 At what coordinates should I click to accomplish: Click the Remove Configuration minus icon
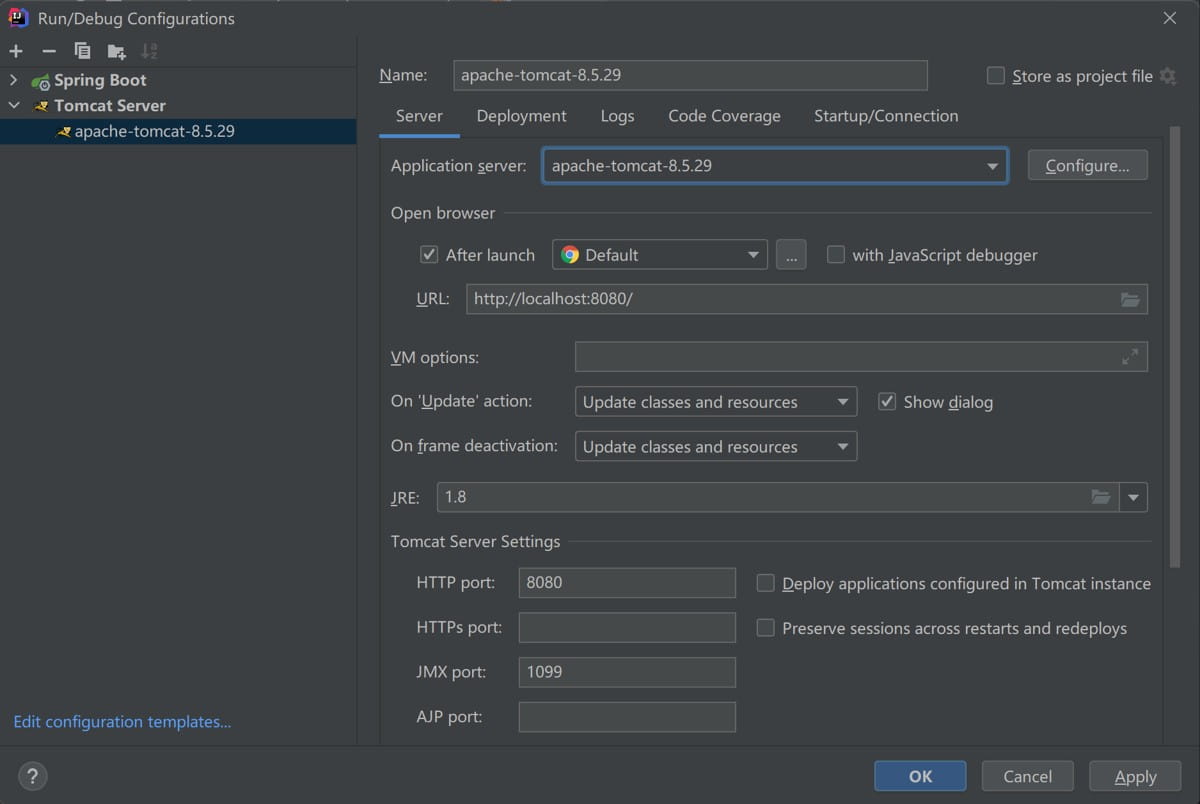tap(49, 51)
